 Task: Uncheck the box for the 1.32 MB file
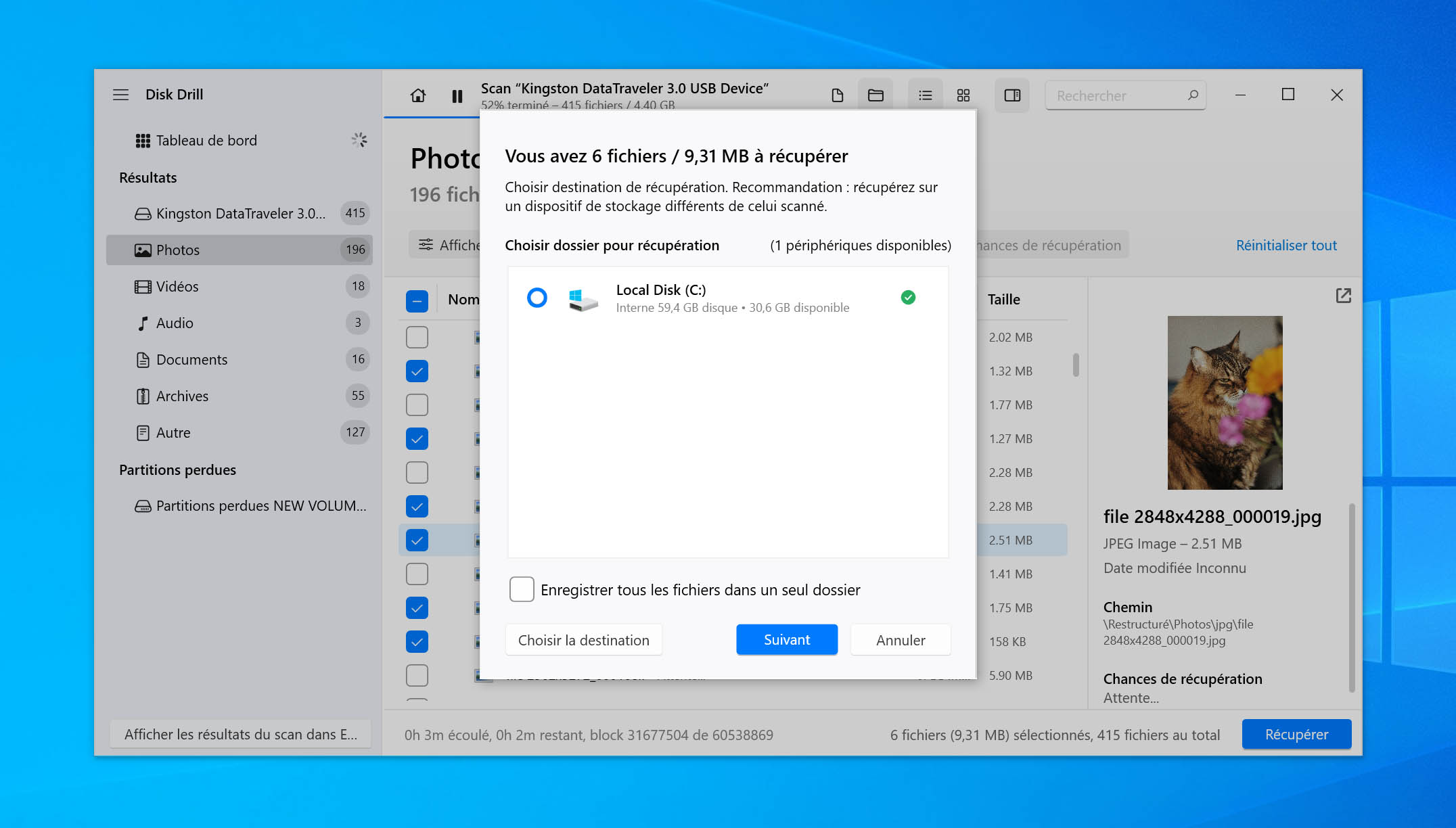click(x=417, y=371)
